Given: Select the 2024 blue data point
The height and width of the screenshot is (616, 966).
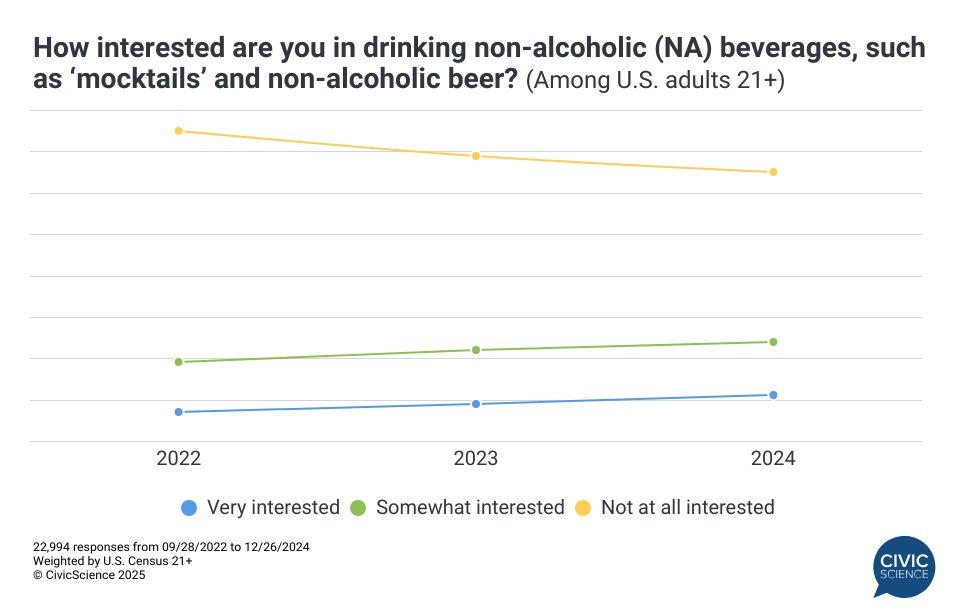Looking at the screenshot, I should click(x=773, y=395).
